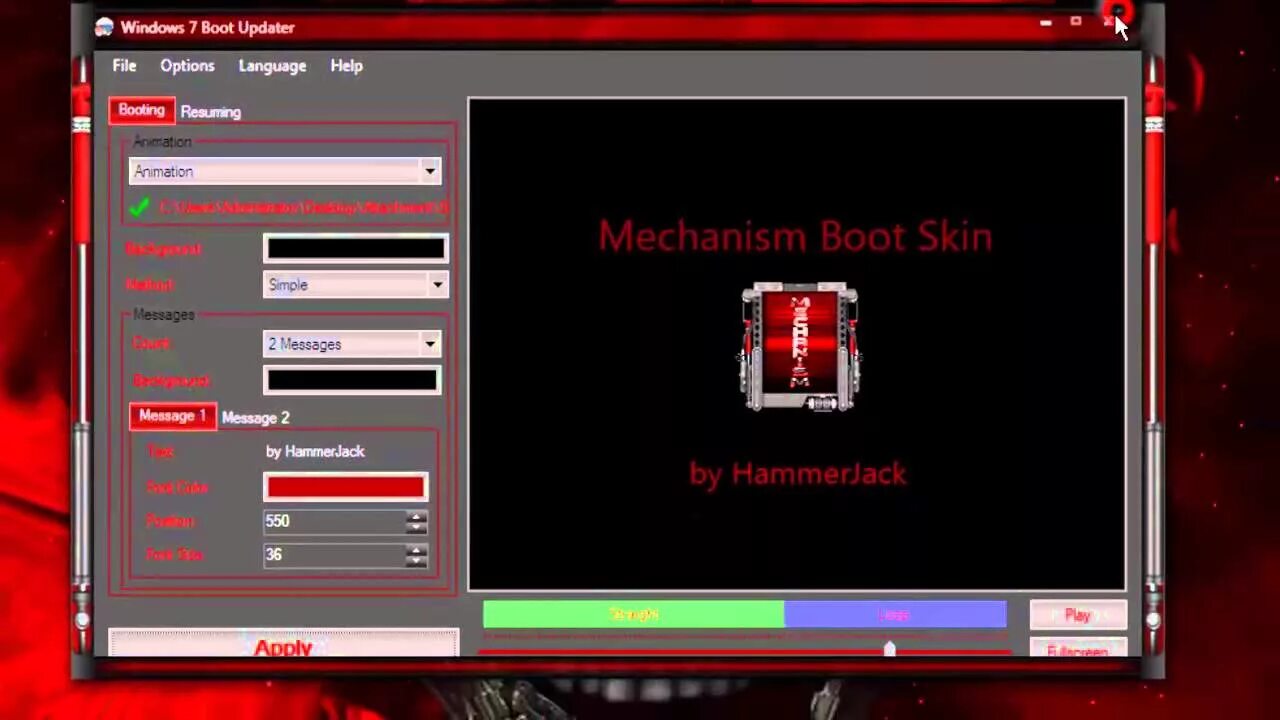Select the Message 2 tab

[255, 418]
